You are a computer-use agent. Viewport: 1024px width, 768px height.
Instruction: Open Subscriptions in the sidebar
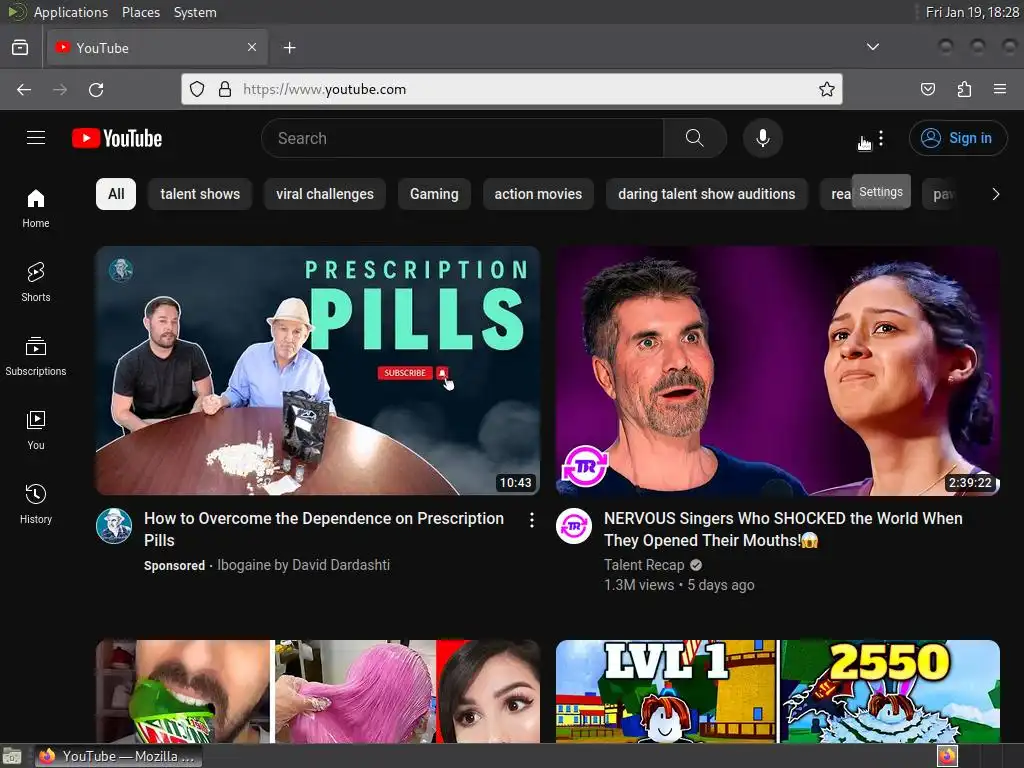coord(35,356)
